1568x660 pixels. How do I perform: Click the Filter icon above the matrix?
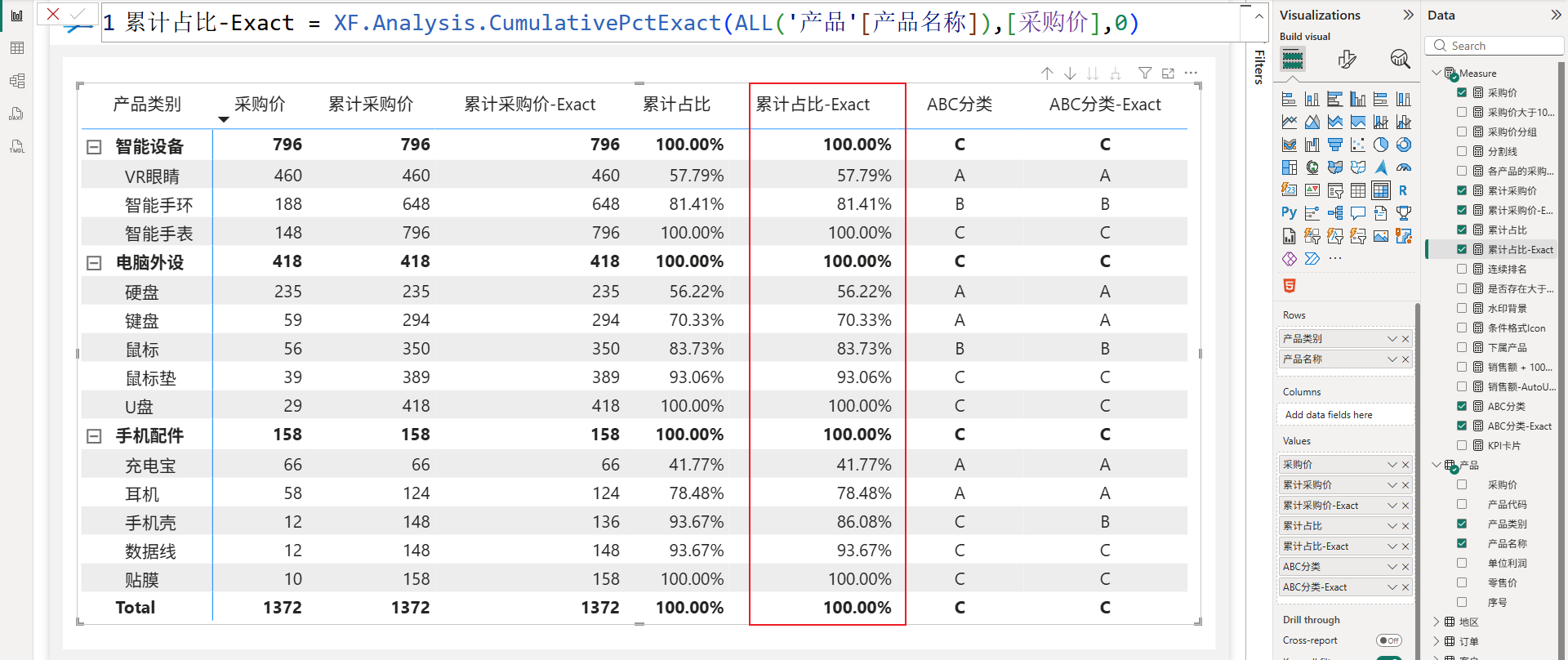pyautogui.click(x=1145, y=74)
